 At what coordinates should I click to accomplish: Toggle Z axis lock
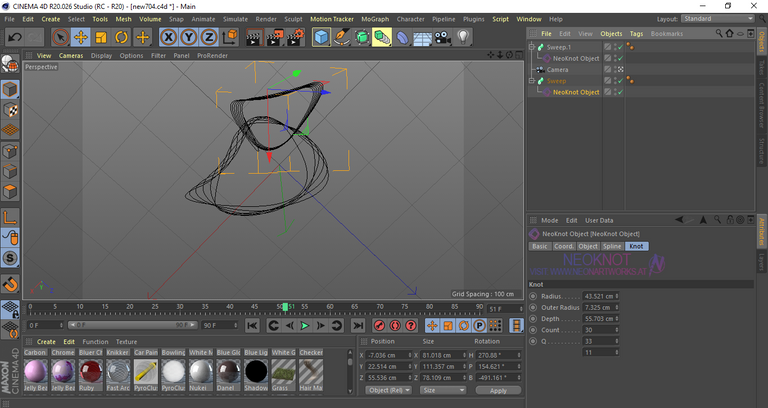click(209, 37)
